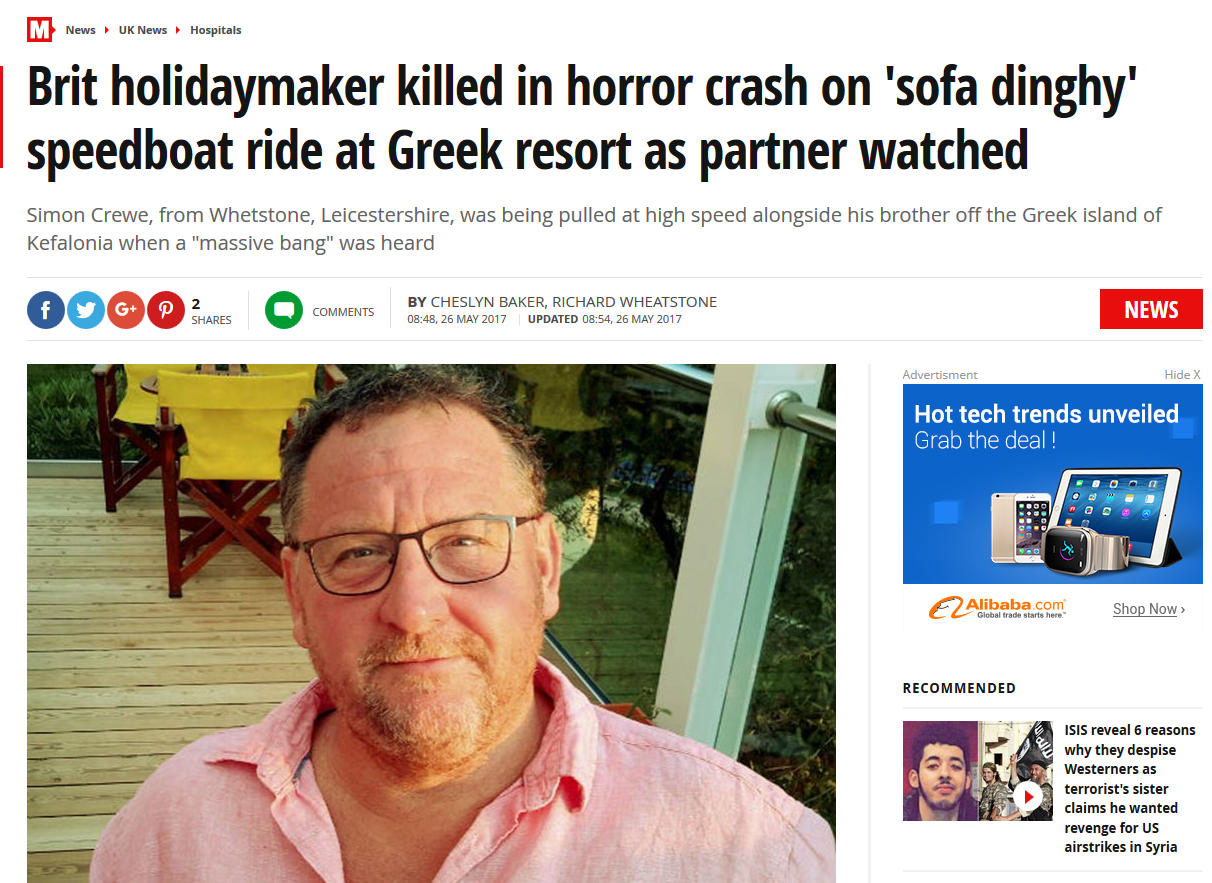
Task: Share article via Google+ icon
Action: click(126, 310)
